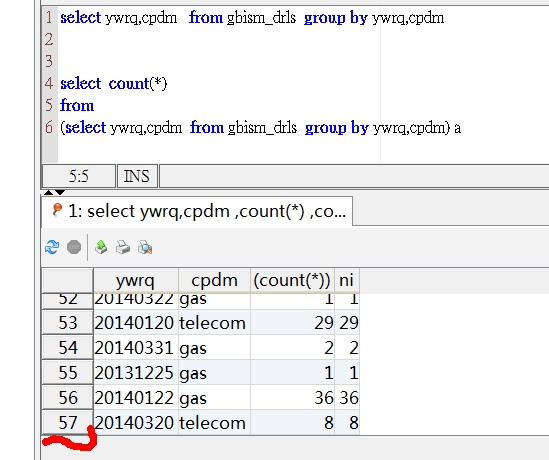This screenshot has height=460, width=549.
Task: Click the print preview icon
Action: click(x=145, y=247)
